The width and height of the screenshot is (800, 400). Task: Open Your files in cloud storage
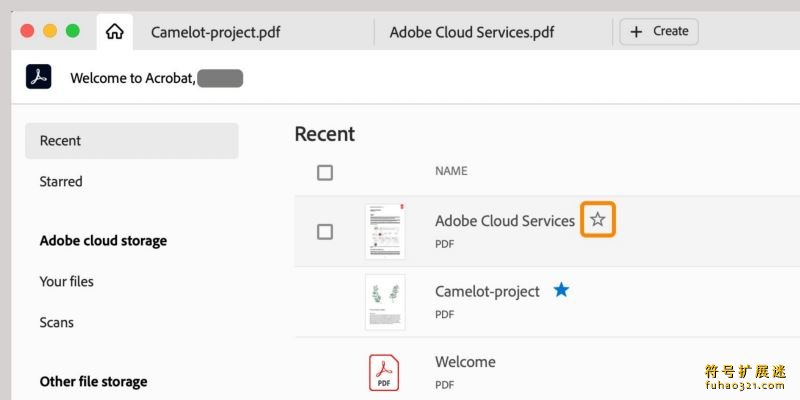[x=67, y=282]
